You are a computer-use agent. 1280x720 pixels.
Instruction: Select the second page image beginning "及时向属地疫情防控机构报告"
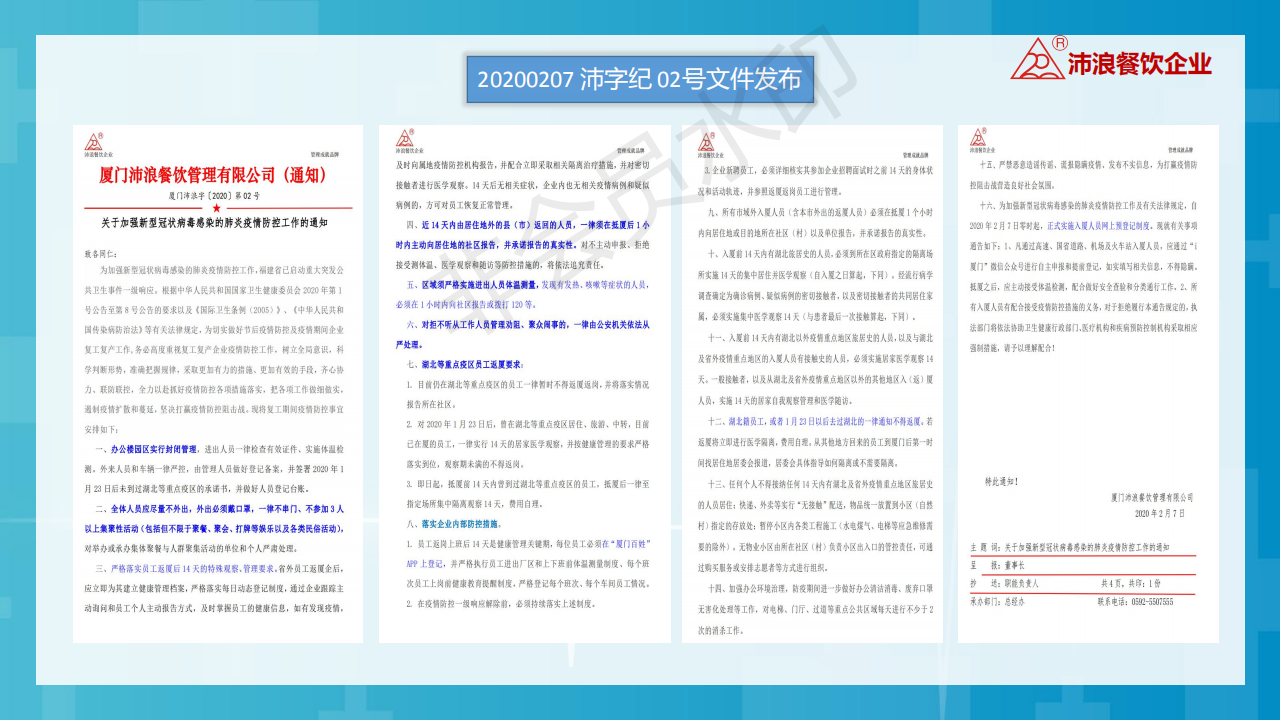click(x=524, y=384)
